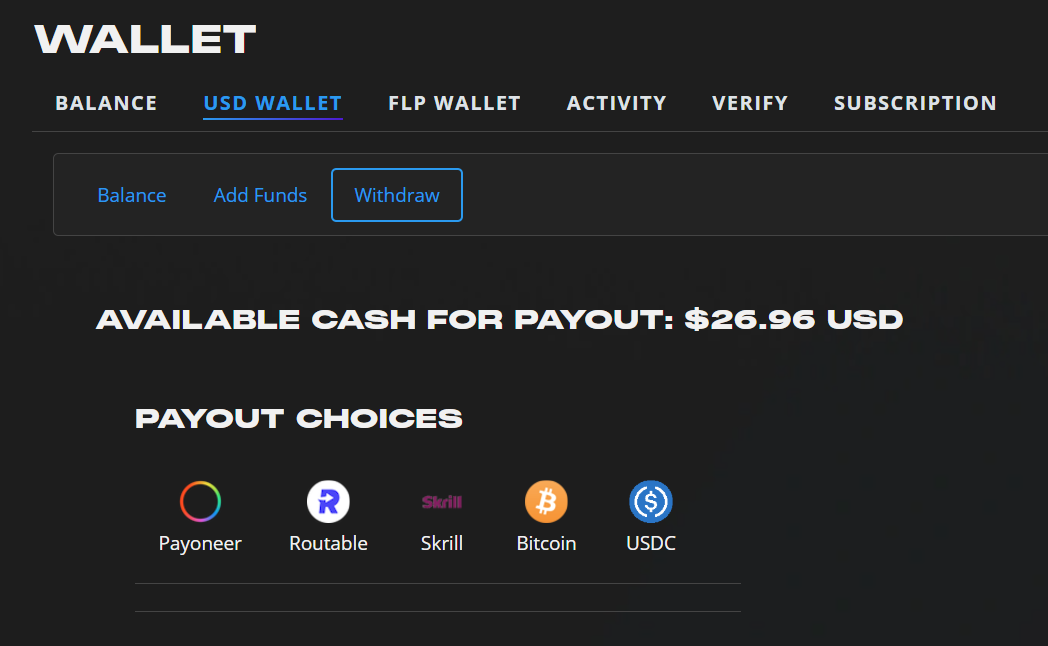This screenshot has width=1048, height=646.
Task: Pick the Skrill logo icon
Action: pos(442,502)
